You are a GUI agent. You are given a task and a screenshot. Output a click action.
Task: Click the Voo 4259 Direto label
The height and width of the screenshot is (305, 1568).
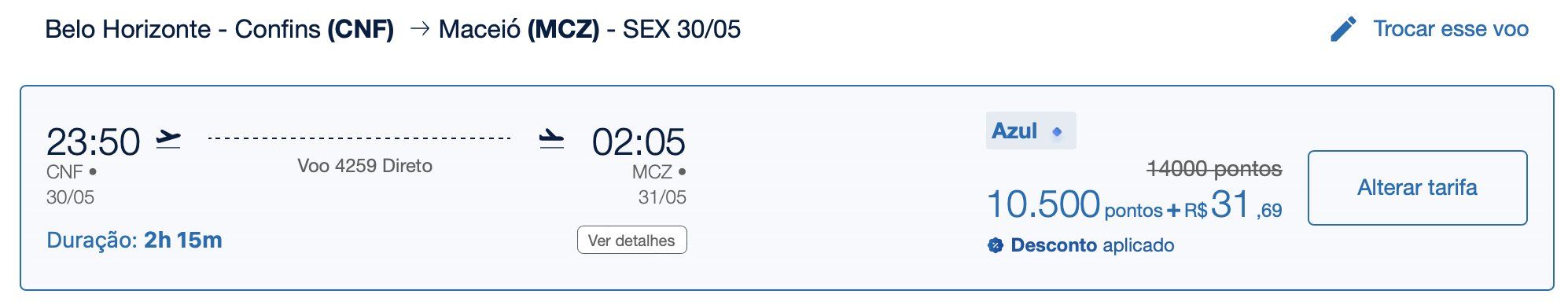[x=365, y=166]
